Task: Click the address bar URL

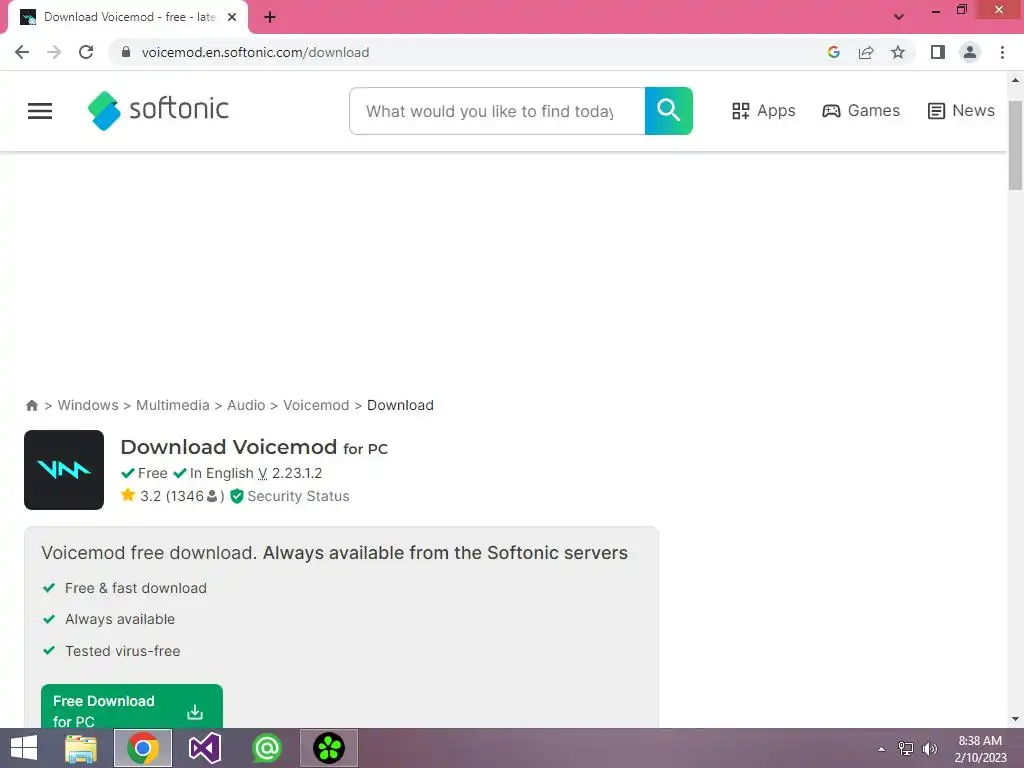Action: pyautogui.click(x=255, y=52)
